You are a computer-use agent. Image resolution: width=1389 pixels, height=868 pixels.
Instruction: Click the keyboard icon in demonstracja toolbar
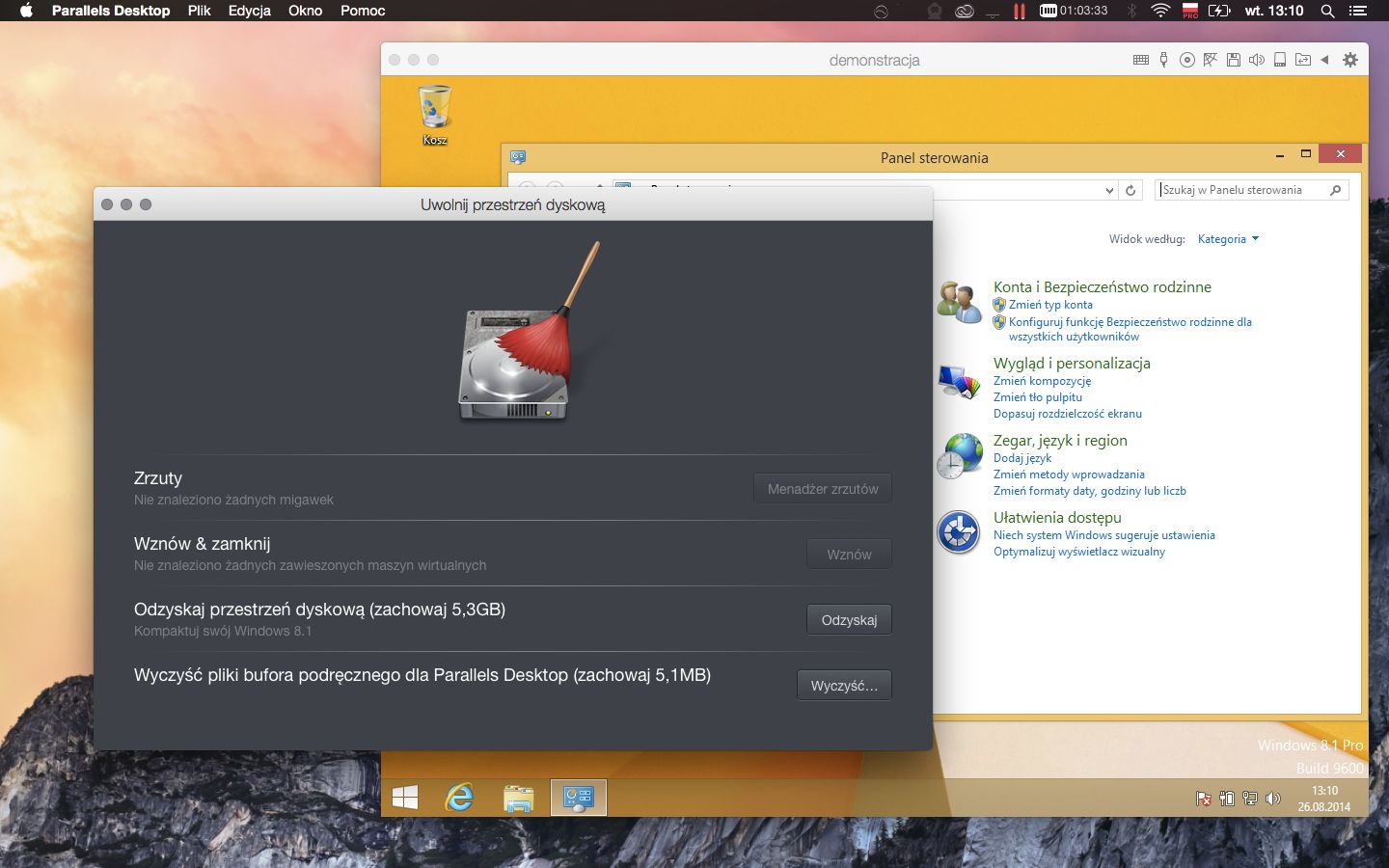(1141, 60)
